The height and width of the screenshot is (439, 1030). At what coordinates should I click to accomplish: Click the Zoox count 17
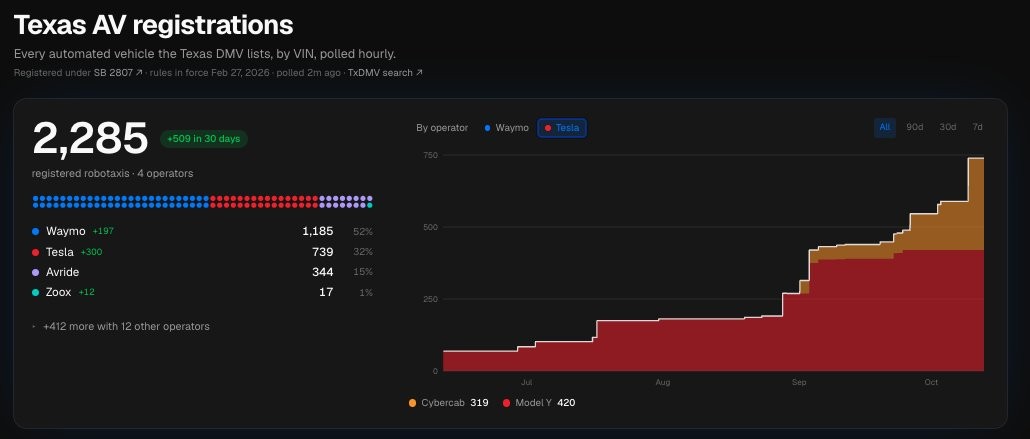coord(326,292)
